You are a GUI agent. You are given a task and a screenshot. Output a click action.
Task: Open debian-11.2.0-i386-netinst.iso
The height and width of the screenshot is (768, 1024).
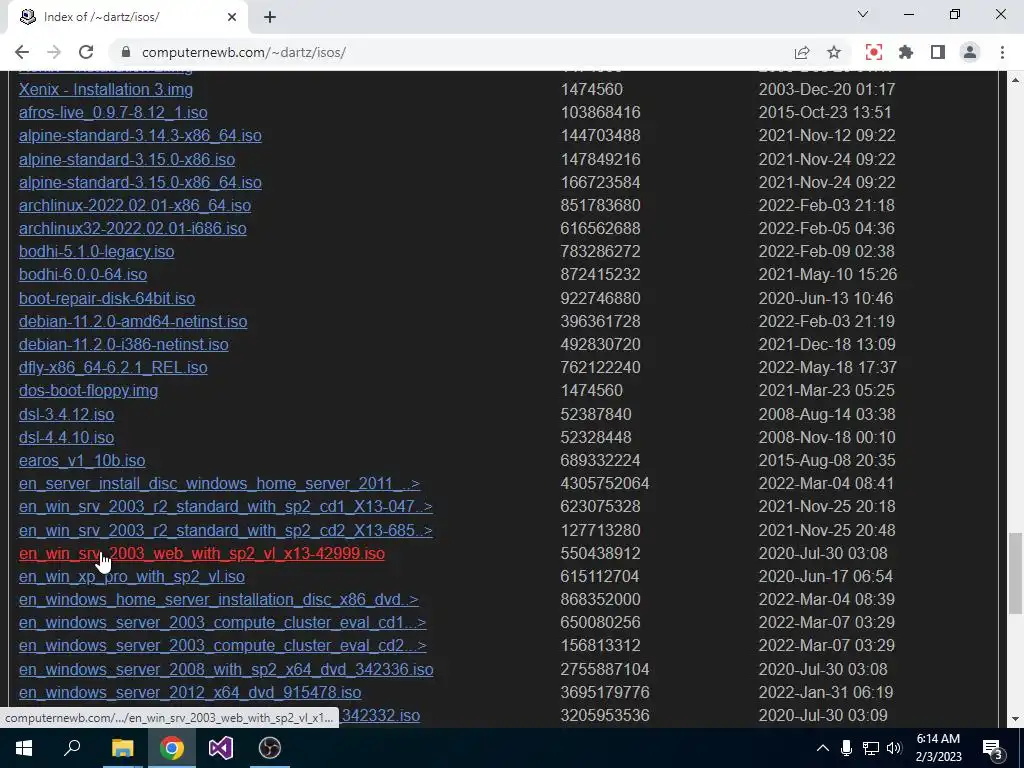tap(124, 344)
